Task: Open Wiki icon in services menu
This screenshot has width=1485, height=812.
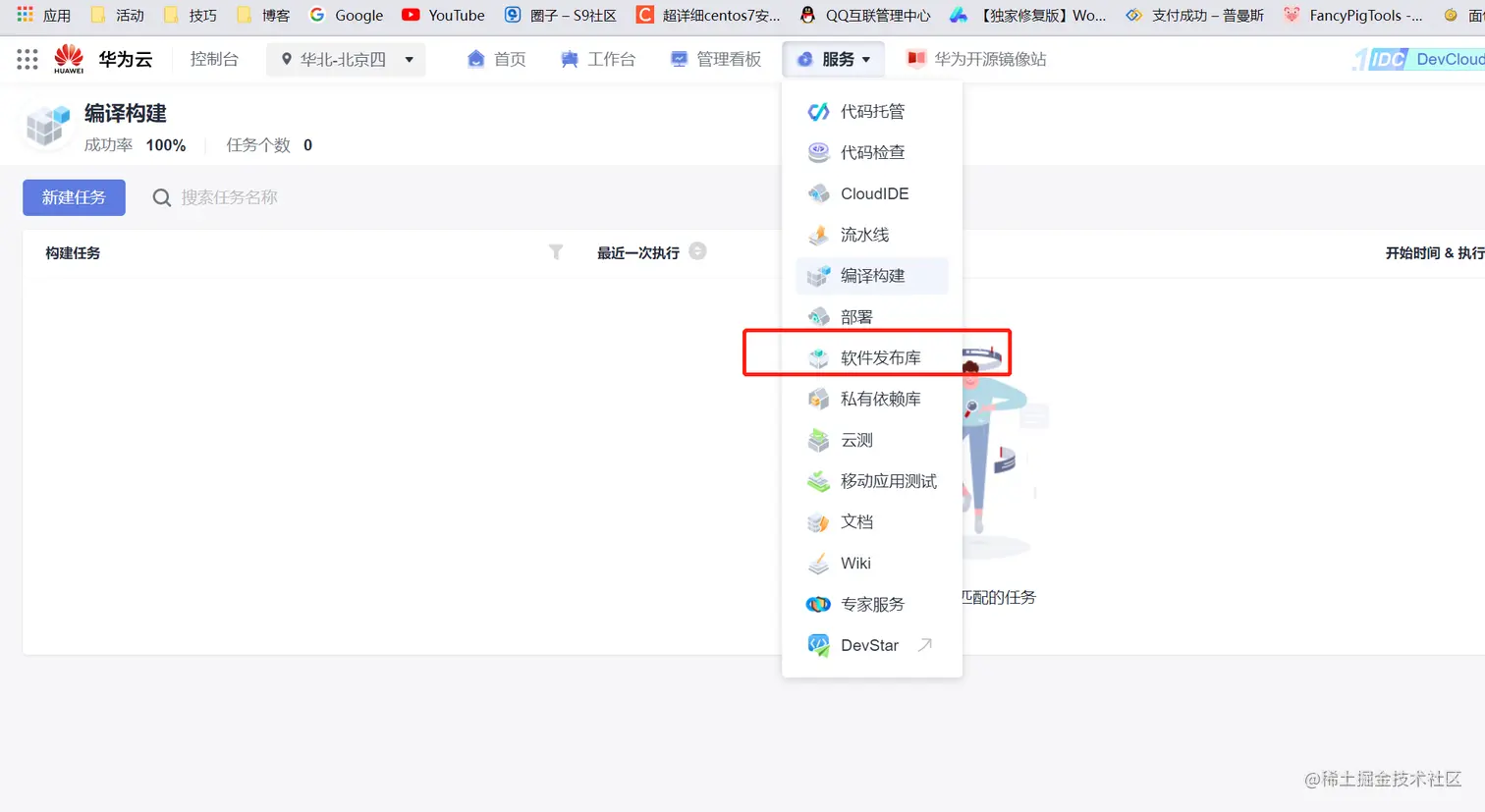Action: coord(818,564)
